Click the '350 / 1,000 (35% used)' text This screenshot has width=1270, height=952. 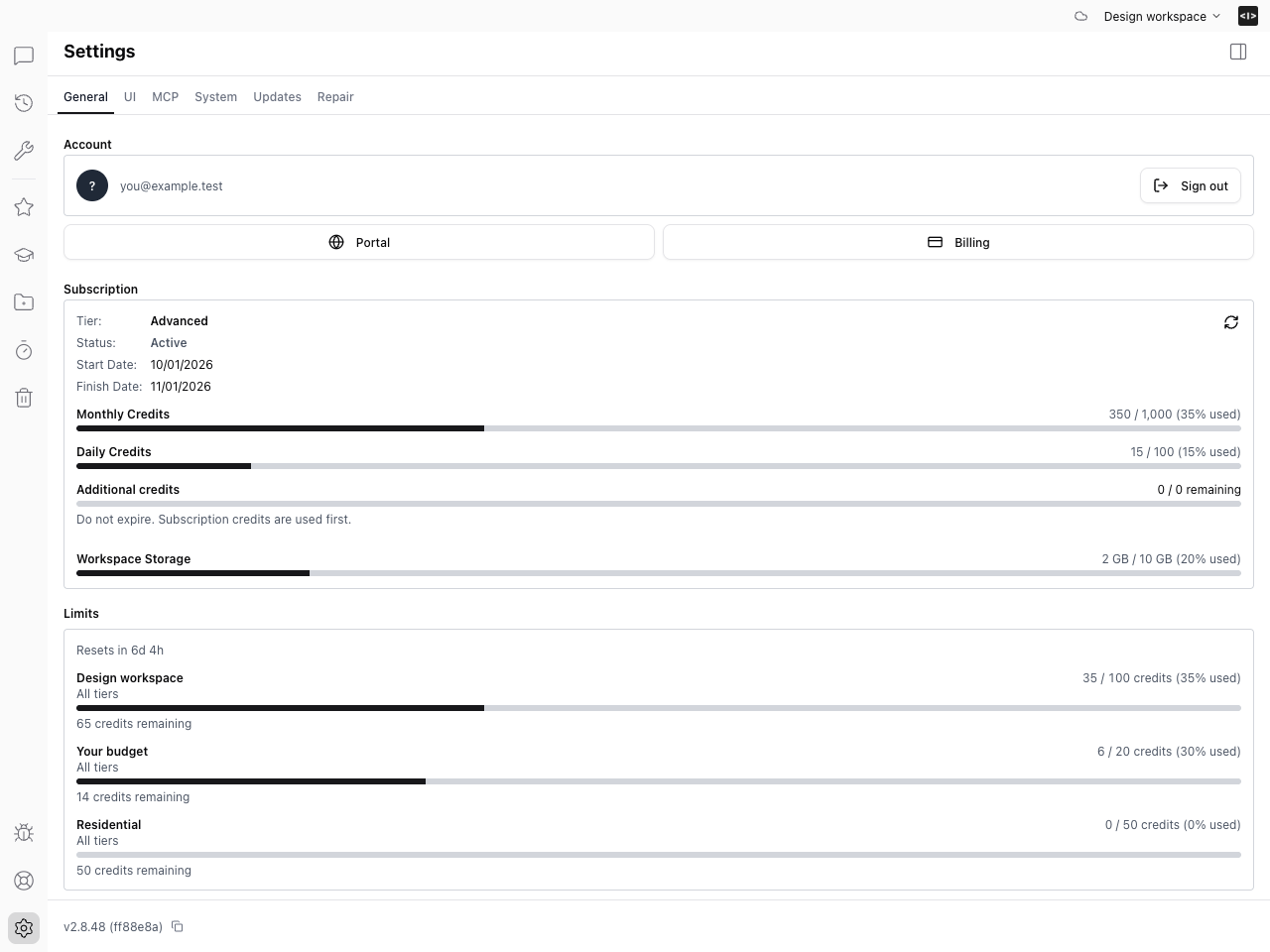[1175, 415]
